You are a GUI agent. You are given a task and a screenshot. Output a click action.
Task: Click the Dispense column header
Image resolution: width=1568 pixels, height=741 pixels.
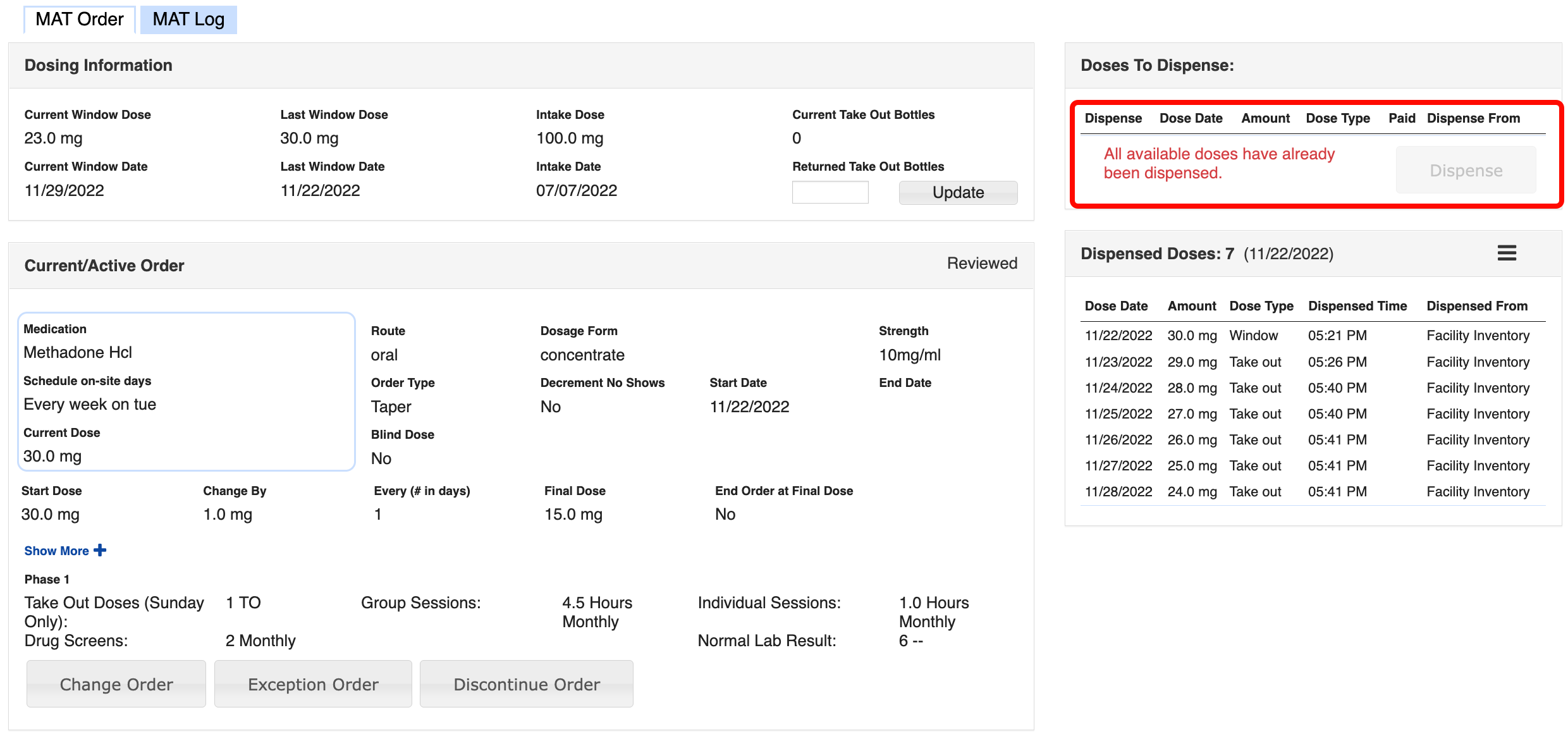[x=1113, y=118]
